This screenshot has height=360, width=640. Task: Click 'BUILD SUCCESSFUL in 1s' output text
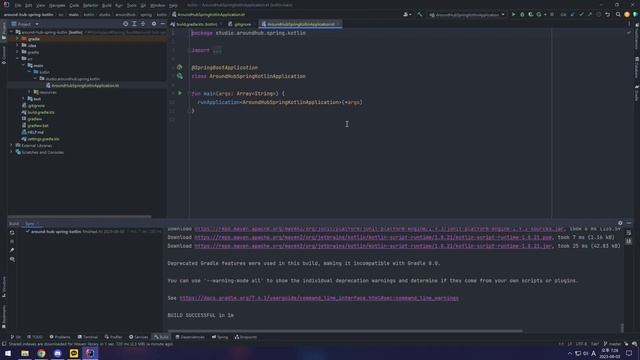[200, 316]
